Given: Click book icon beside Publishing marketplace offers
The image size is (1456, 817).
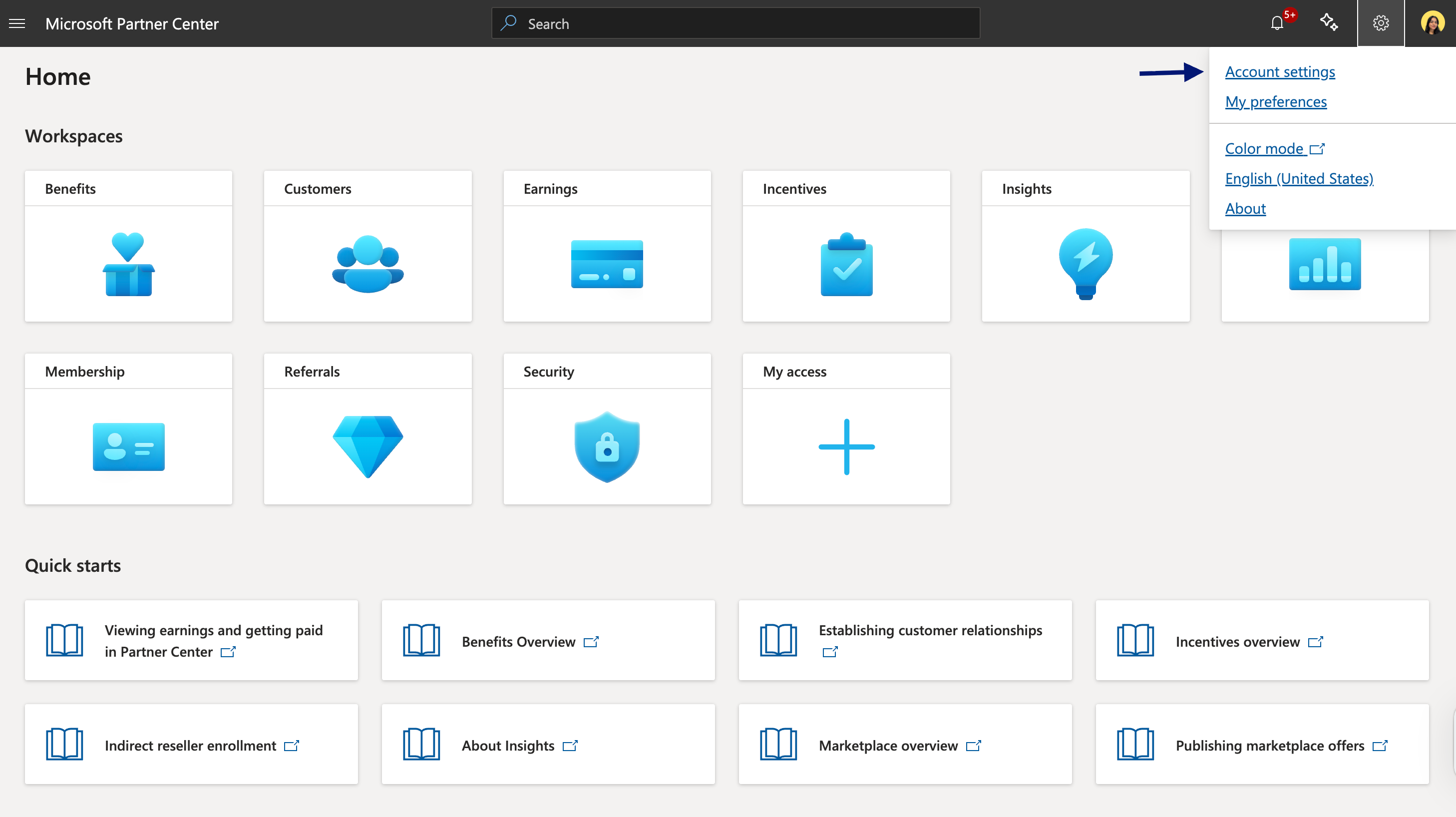Looking at the screenshot, I should point(1135,744).
